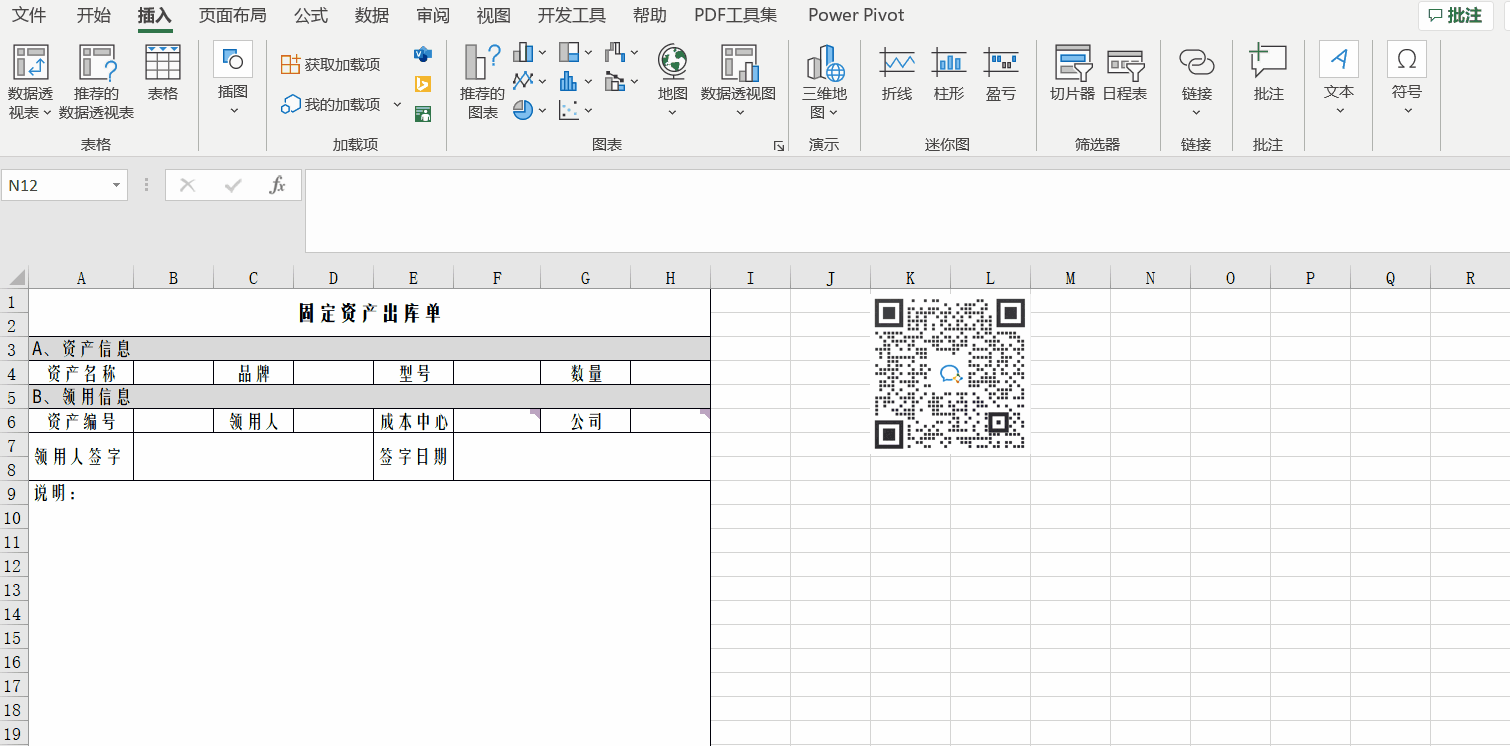Expand hierarchy chart dropdown arrow
This screenshot has height=746, width=1510.
(x=589, y=52)
